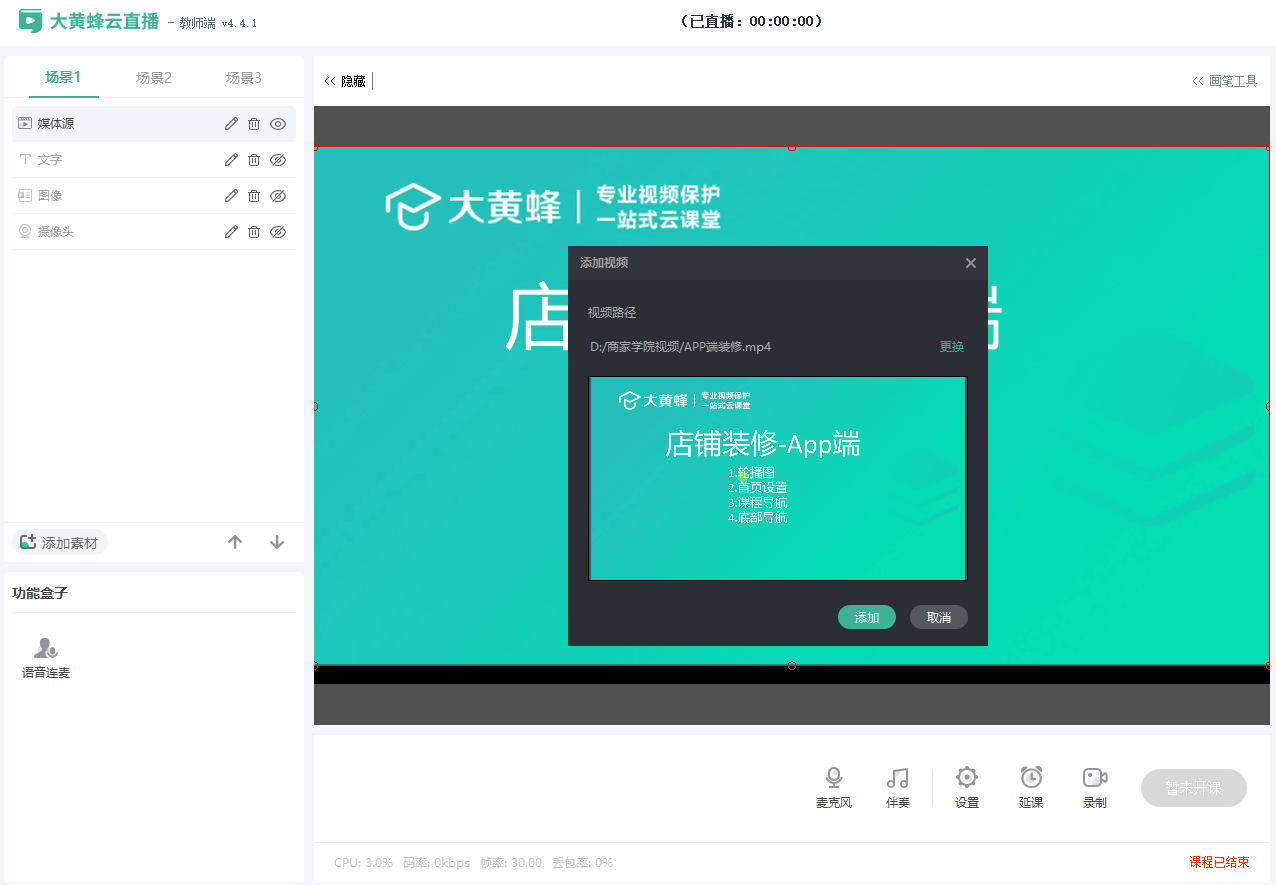The width and height of the screenshot is (1276, 885).
Task: Show the hidden 图像 source
Action: [x=278, y=196]
